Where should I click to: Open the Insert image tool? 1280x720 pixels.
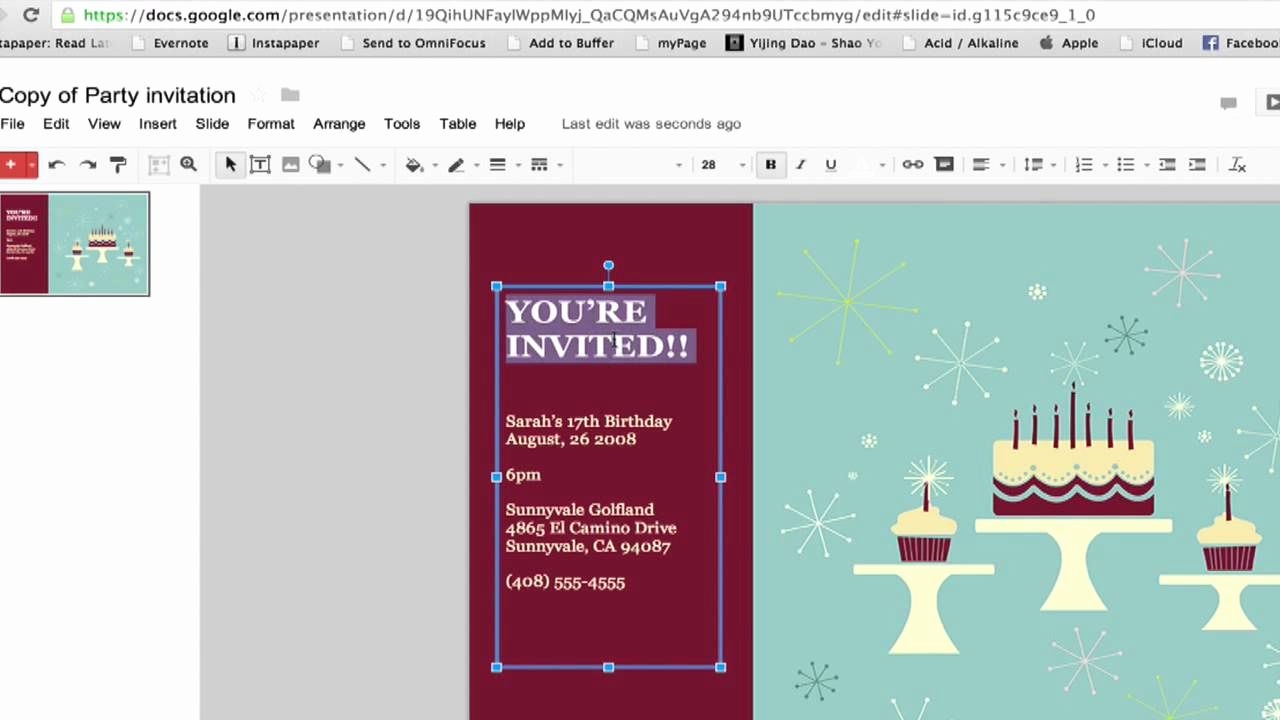[290, 164]
